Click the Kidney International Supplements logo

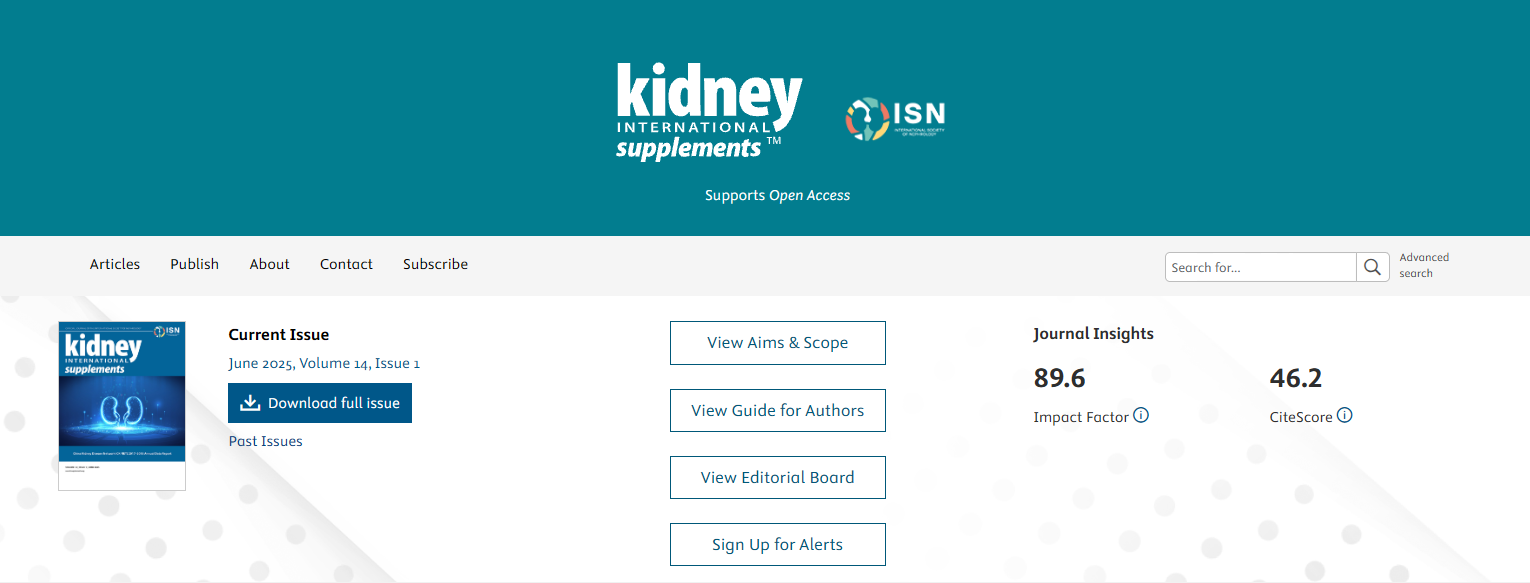(x=709, y=112)
